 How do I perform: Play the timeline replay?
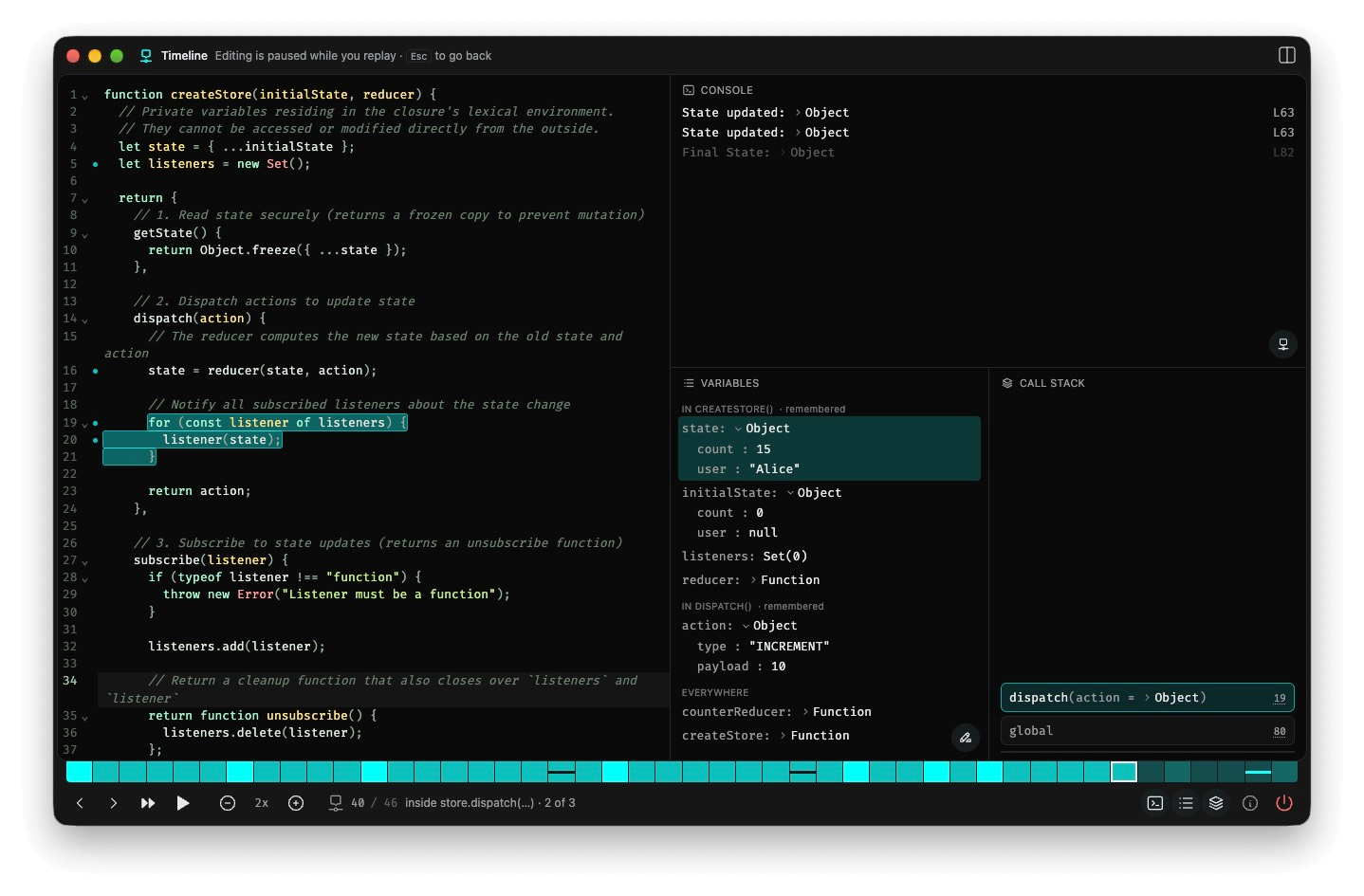click(x=183, y=803)
